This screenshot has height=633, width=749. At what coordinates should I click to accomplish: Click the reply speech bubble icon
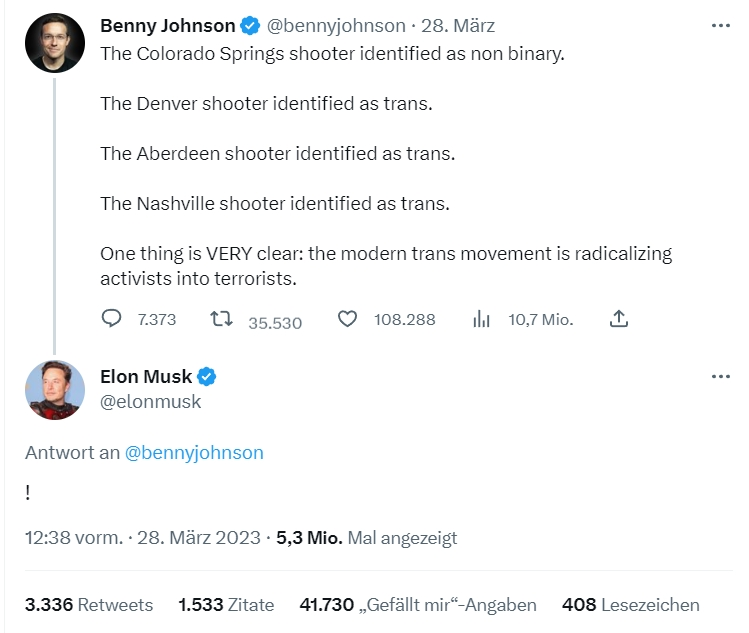coord(112,319)
